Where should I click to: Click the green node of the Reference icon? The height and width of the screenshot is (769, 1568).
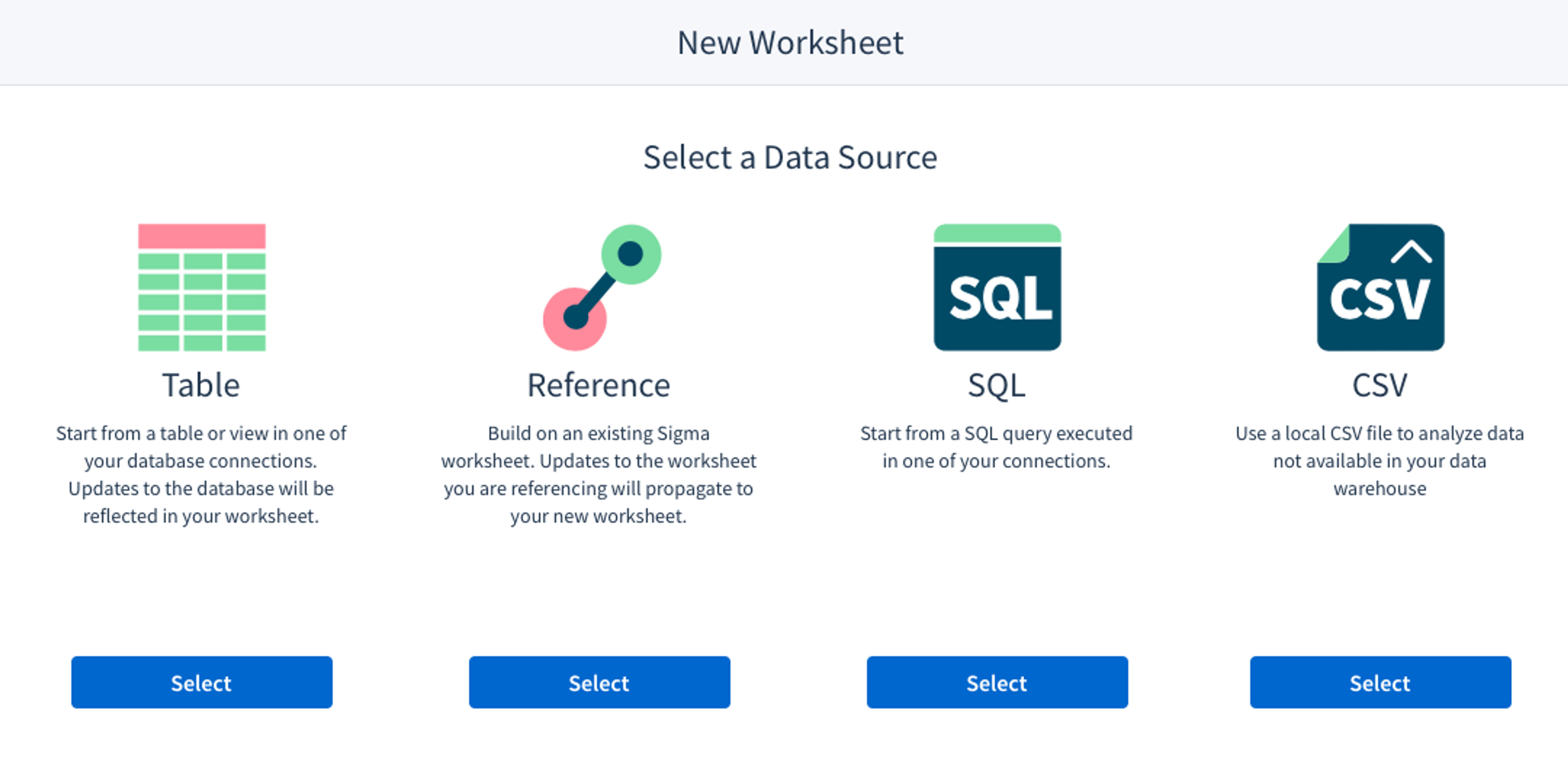[631, 254]
